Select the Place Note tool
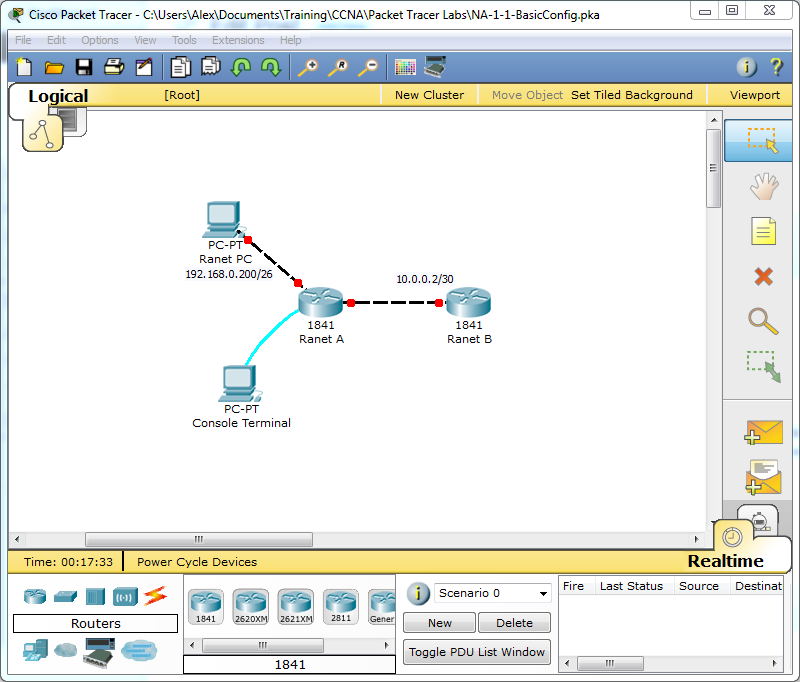This screenshot has width=800, height=682. coord(763,231)
